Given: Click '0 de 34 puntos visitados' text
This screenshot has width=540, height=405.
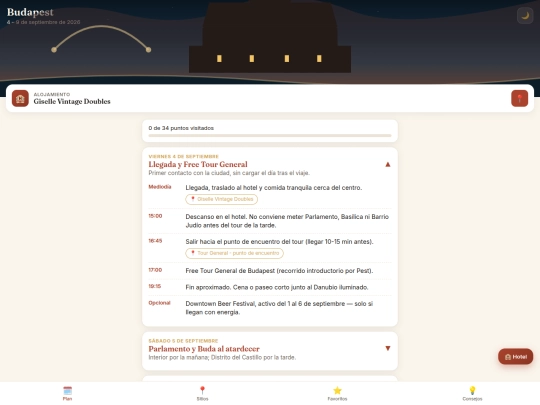Looking at the screenshot, I should pos(181,128).
